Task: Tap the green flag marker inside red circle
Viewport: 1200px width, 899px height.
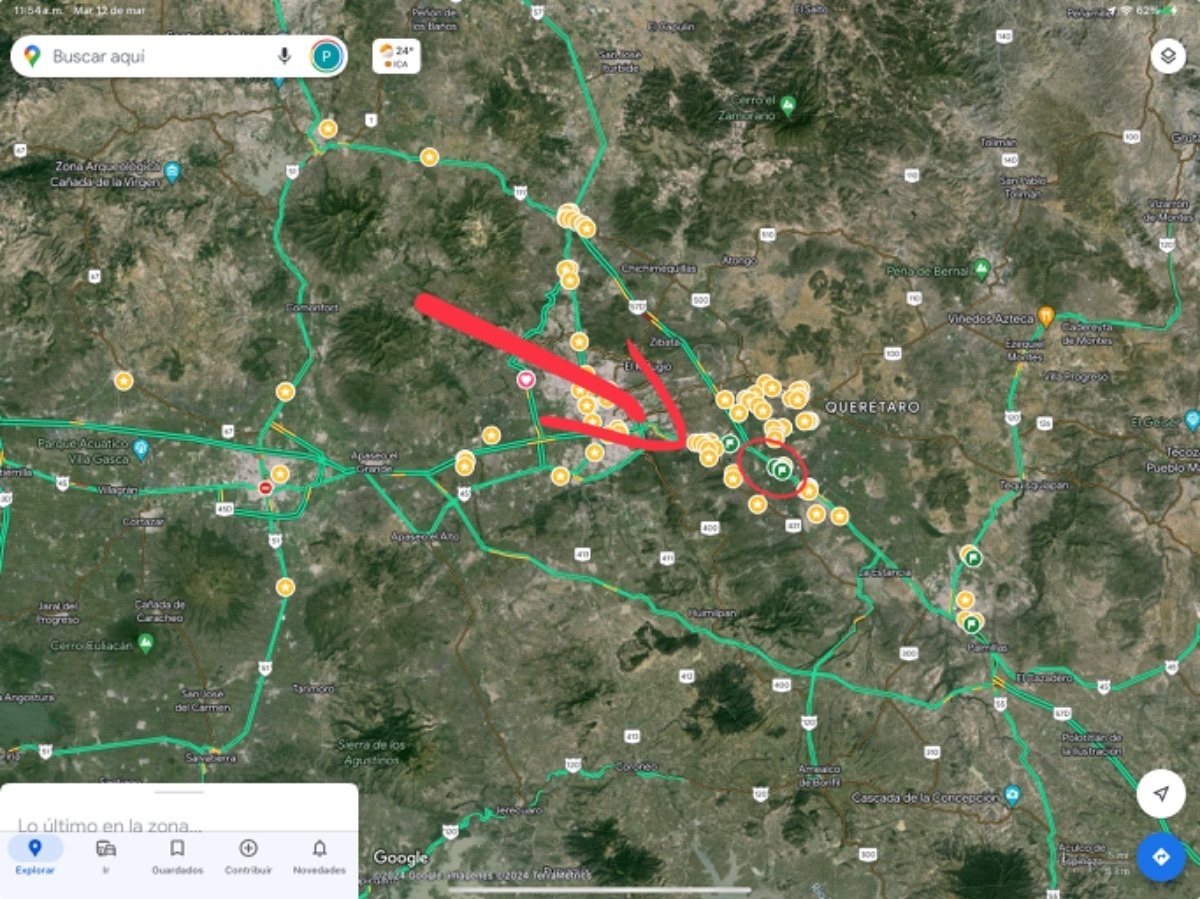Action: (x=782, y=468)
